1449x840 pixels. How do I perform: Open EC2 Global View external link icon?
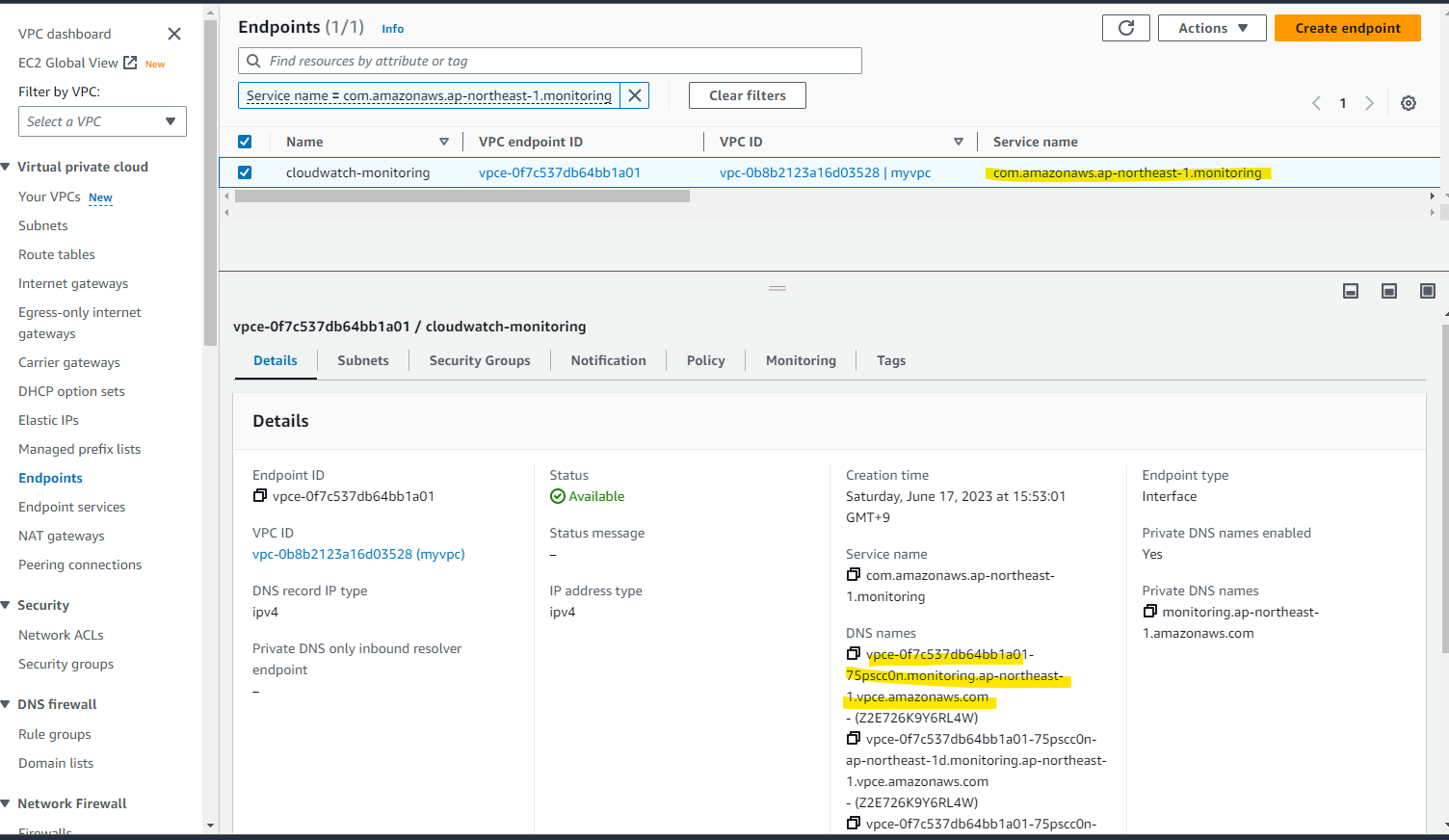tap(130, 63)
